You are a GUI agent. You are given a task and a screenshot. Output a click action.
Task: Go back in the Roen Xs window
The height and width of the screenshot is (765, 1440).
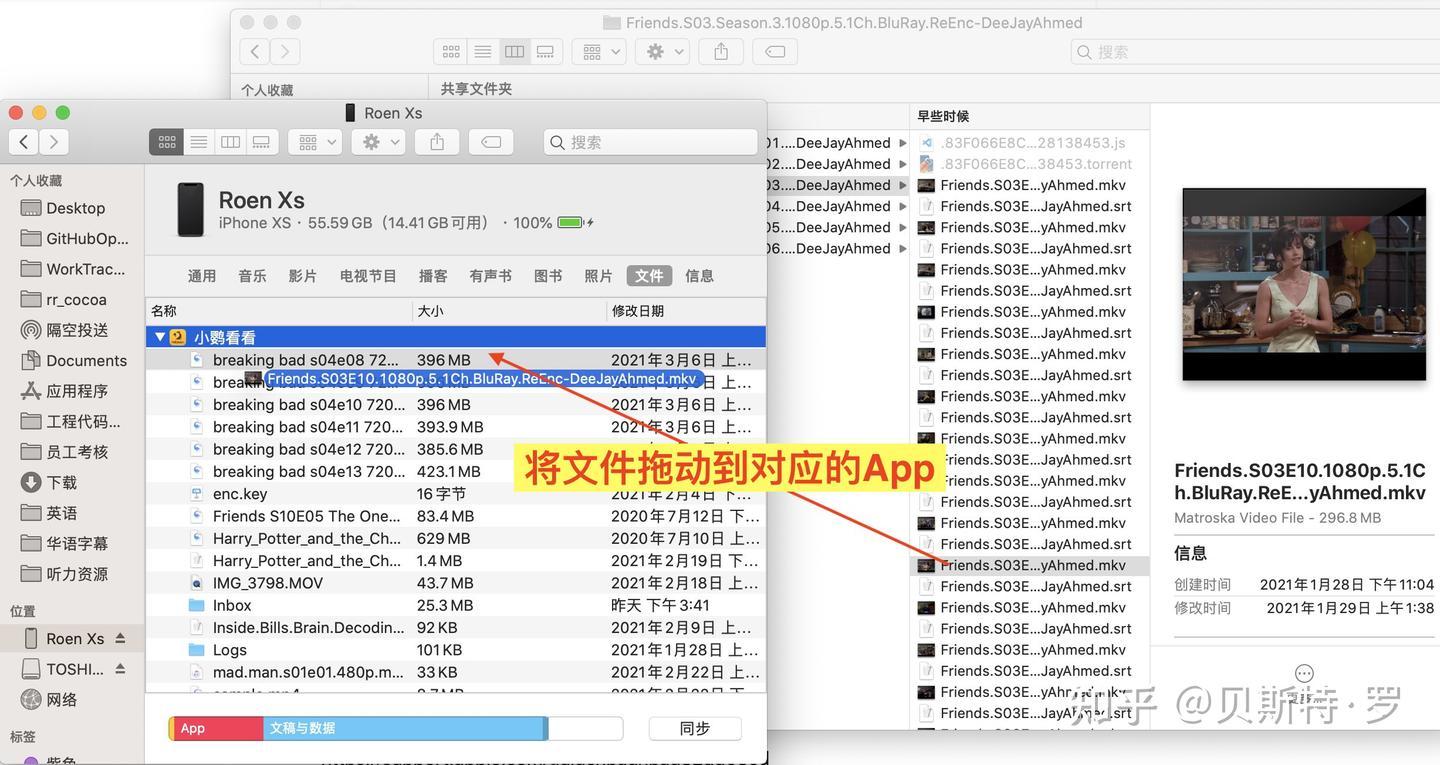click(x=24, y=142)
